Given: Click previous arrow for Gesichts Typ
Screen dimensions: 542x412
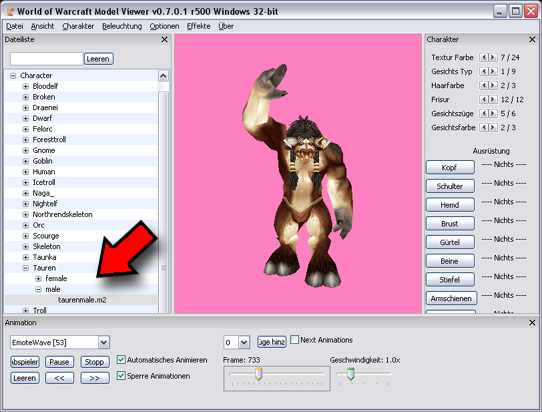Looking at the screenshot, I should [x=484, y=72].
